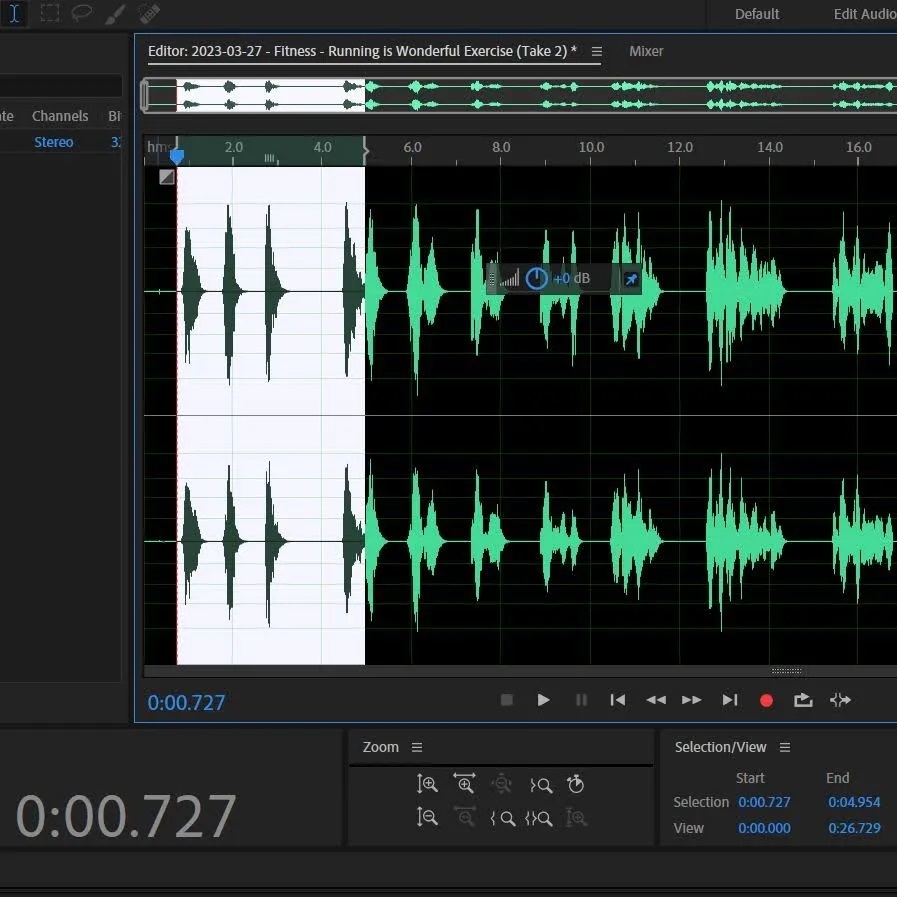This screenshot has height=897, width=897.
Task: Toggle the HUD pin button
Action: [x=631, y=279]
